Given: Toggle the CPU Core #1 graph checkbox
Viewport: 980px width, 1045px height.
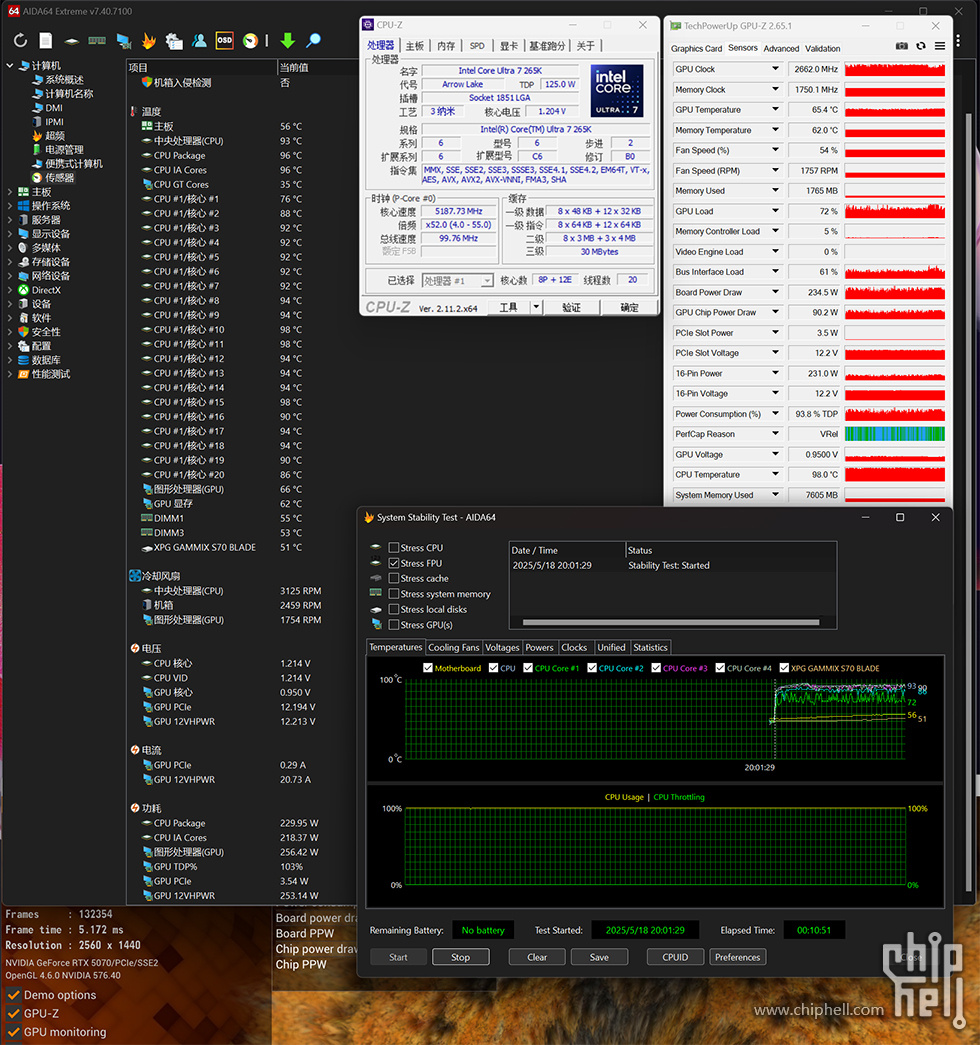Looking at the screenshot, I should (528, 668).
